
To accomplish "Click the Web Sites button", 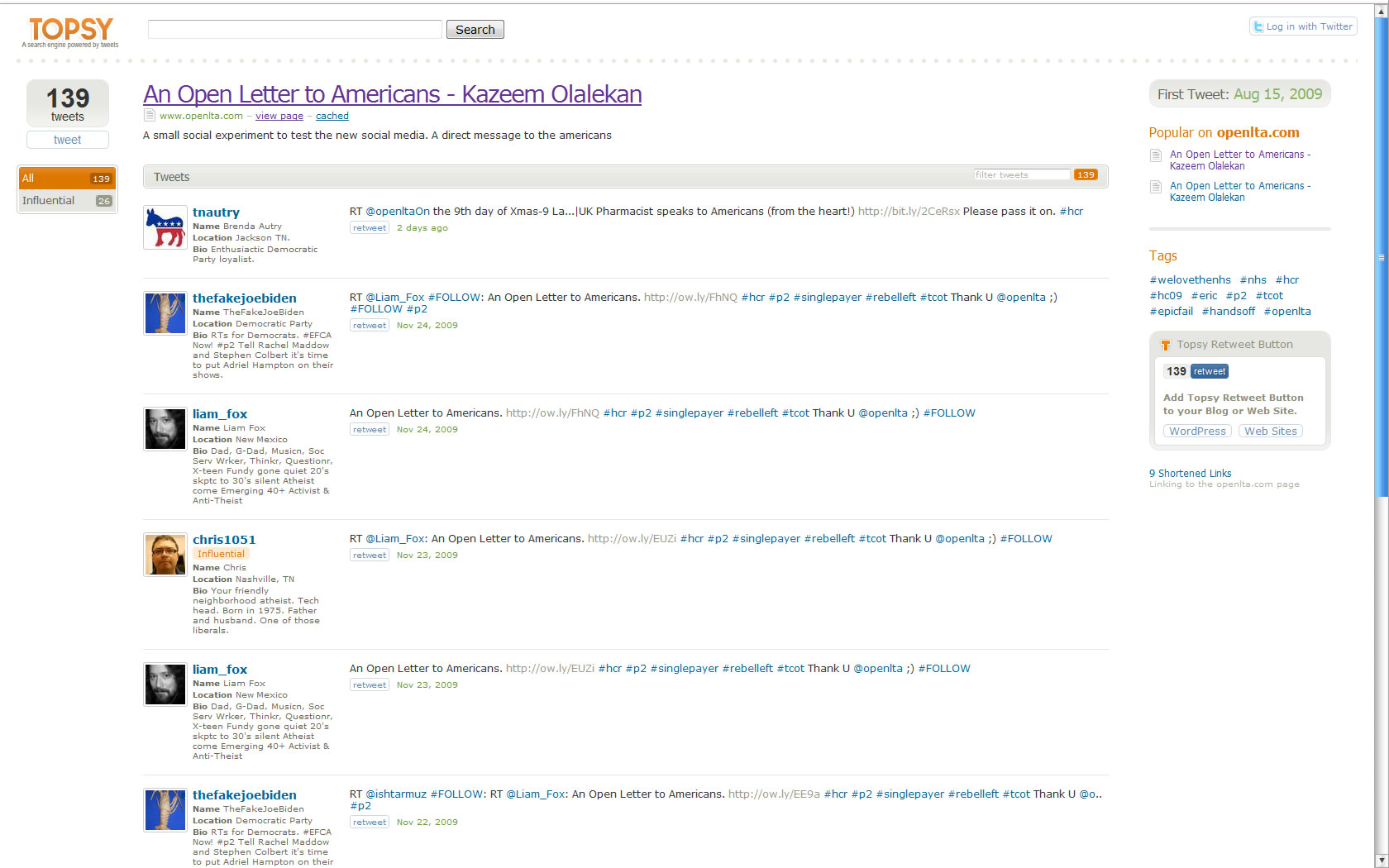I will coord(1271,432).
